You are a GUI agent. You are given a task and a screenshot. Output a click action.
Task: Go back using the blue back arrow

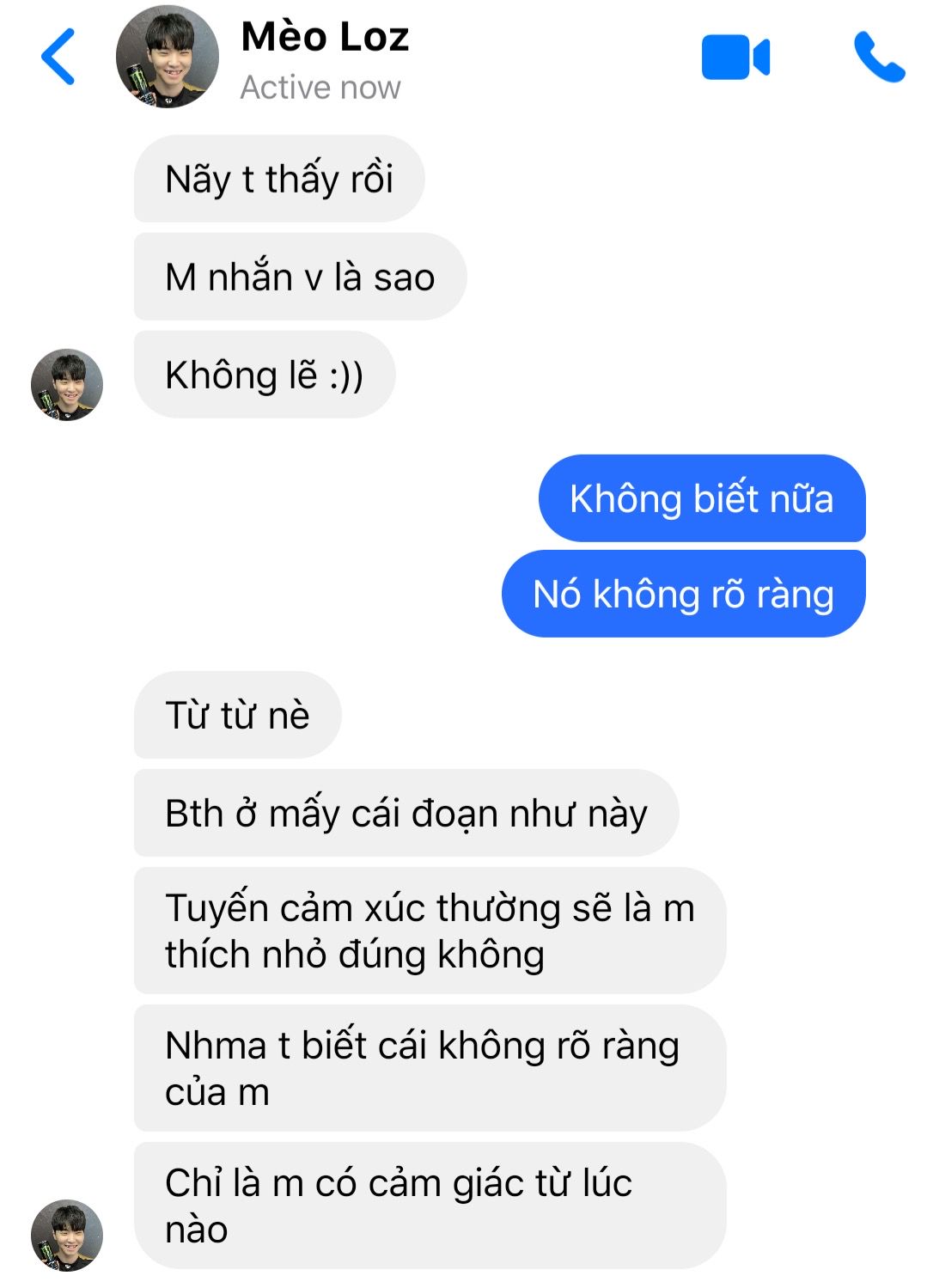pos(58,57)
